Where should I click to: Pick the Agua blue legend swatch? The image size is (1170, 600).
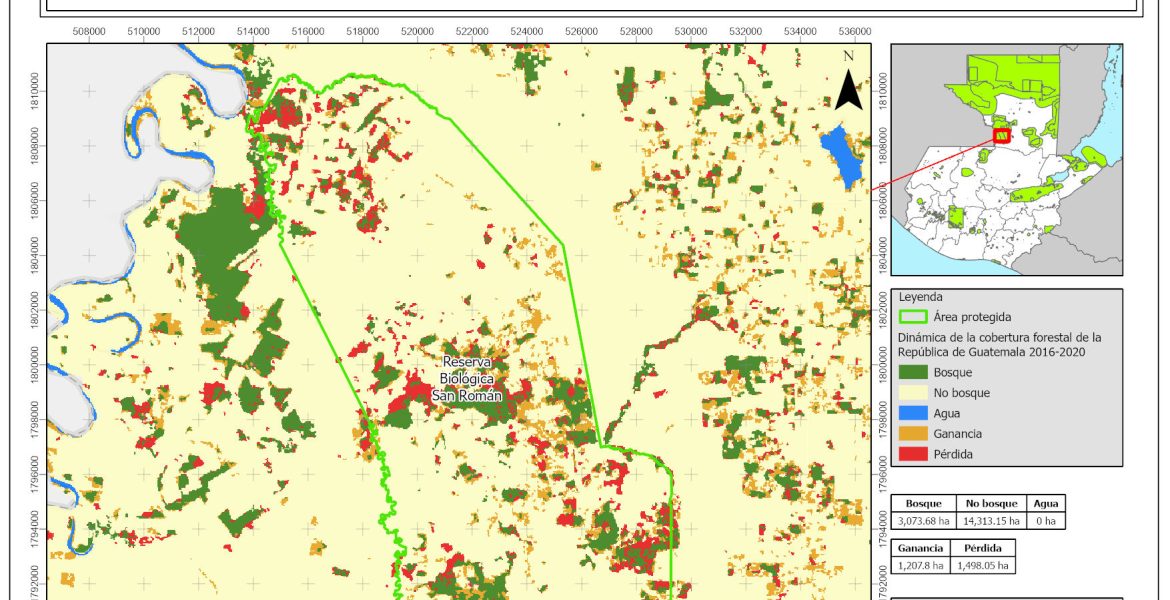click(x=913, y=413)
